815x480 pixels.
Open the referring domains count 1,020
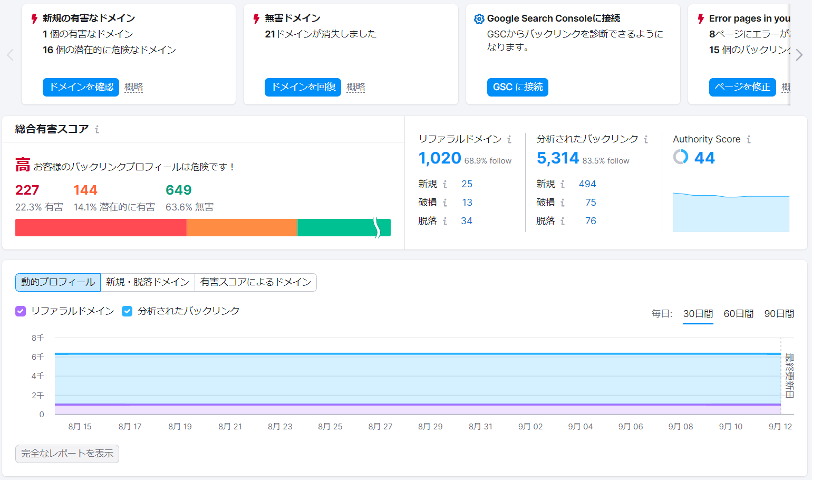[x=439, y=158]
